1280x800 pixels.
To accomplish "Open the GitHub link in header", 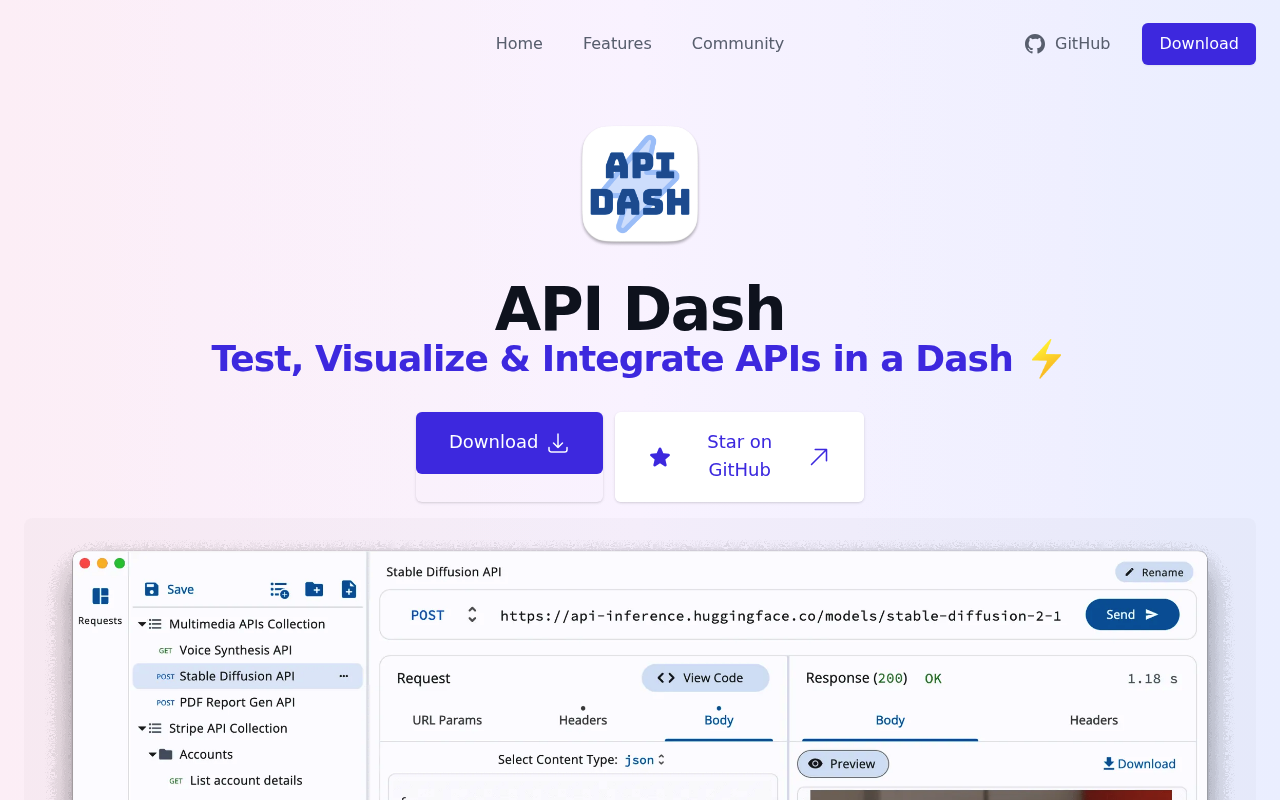I will pyautogui.click(x=1068, y=44).
